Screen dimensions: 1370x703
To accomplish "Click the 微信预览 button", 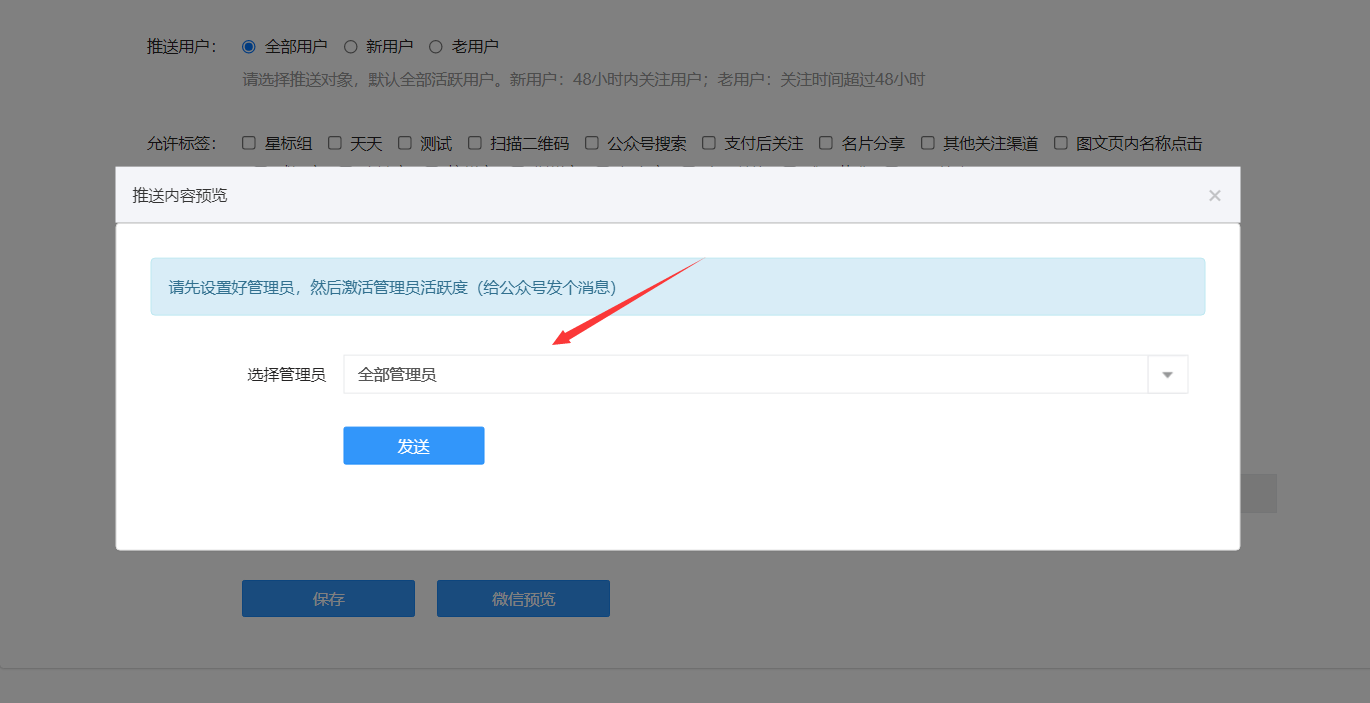I will (x=523, y=599).
